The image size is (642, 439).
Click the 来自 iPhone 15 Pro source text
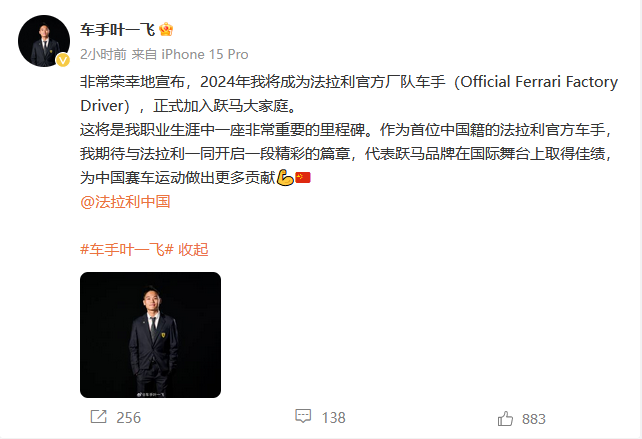pyautogui.click(x=190, y=54)
